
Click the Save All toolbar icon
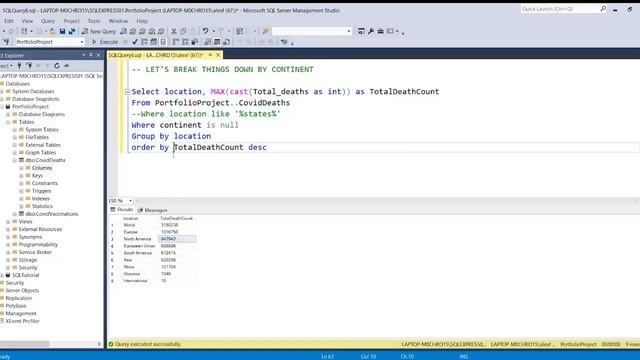(72, 31)
